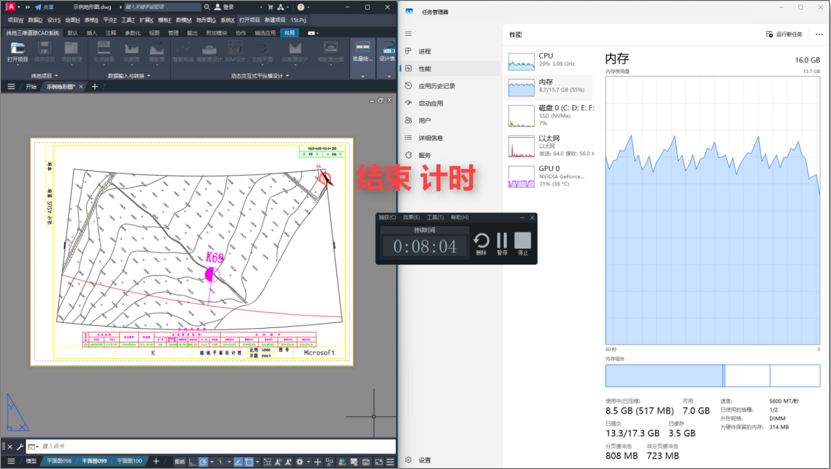The height and width of the screenshot is (469, 831).
Task: Click 运行新任务 (Run new task) button
Action: coord(784,34)
